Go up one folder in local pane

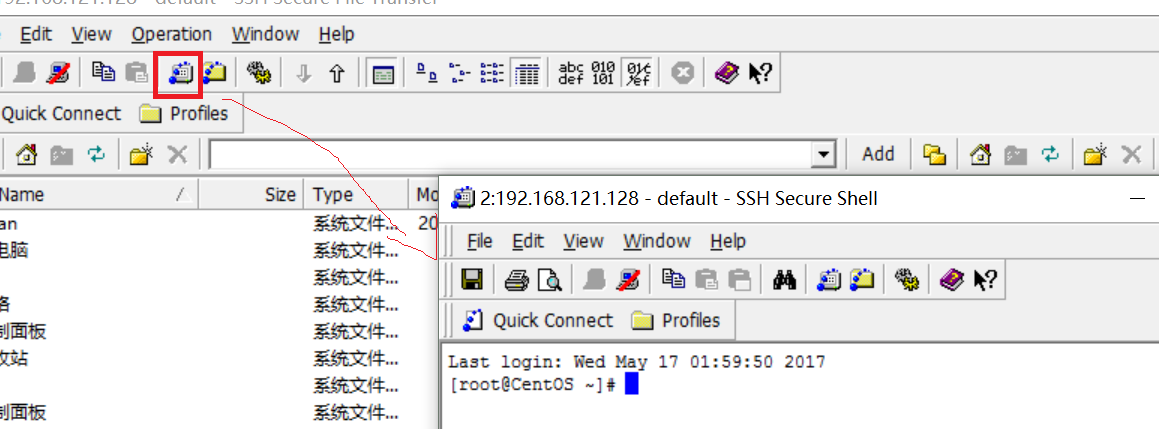point(61,154)
